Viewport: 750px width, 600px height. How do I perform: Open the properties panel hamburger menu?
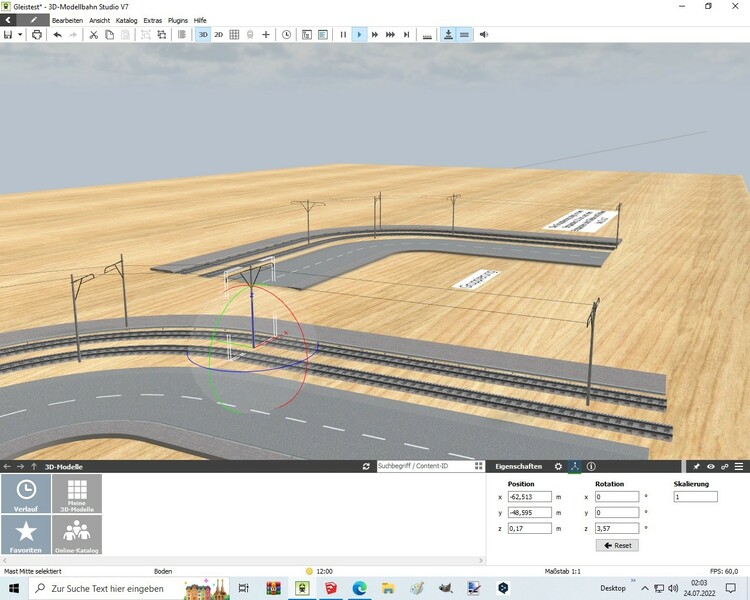[x=739, y=466]
